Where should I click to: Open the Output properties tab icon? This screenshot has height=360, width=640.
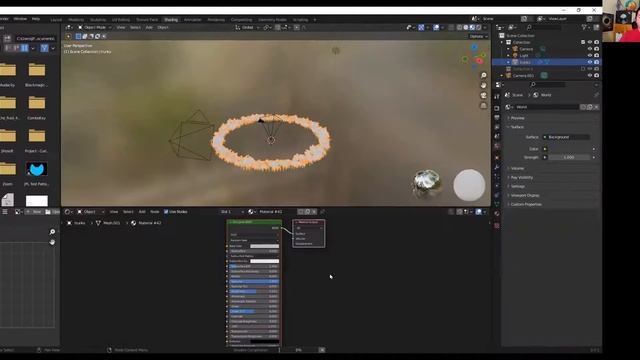497,118
